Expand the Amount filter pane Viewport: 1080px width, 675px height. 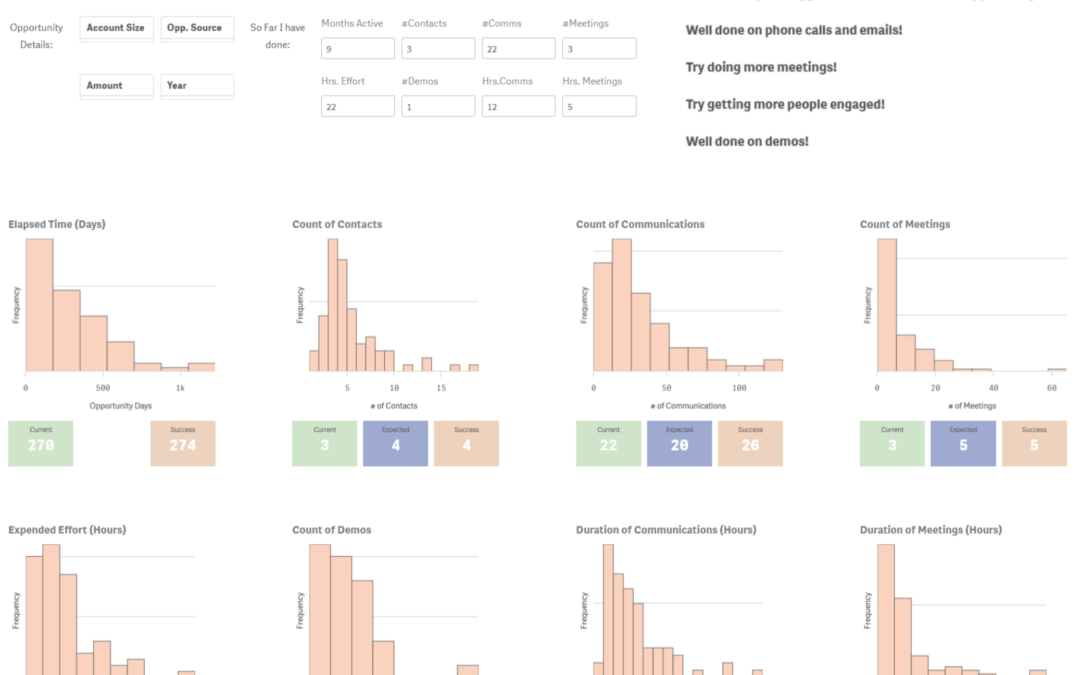pos(116,87)
